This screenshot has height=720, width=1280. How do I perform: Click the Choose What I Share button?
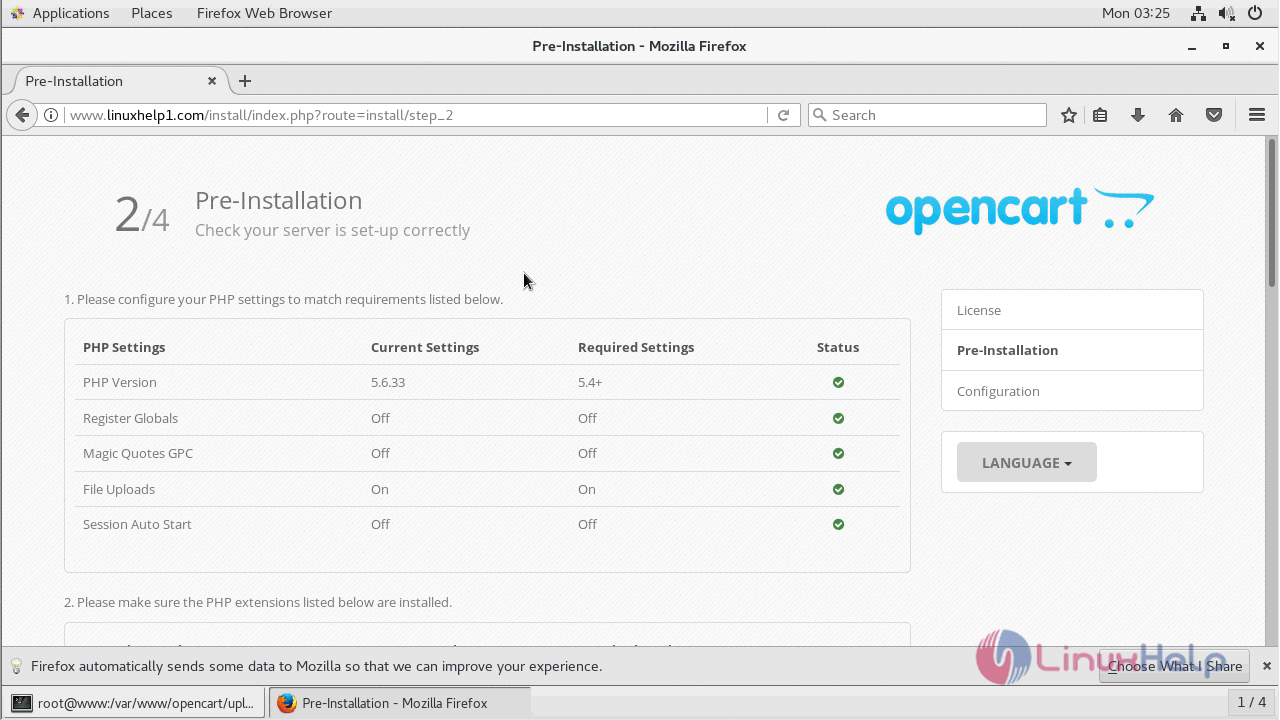1174,666
